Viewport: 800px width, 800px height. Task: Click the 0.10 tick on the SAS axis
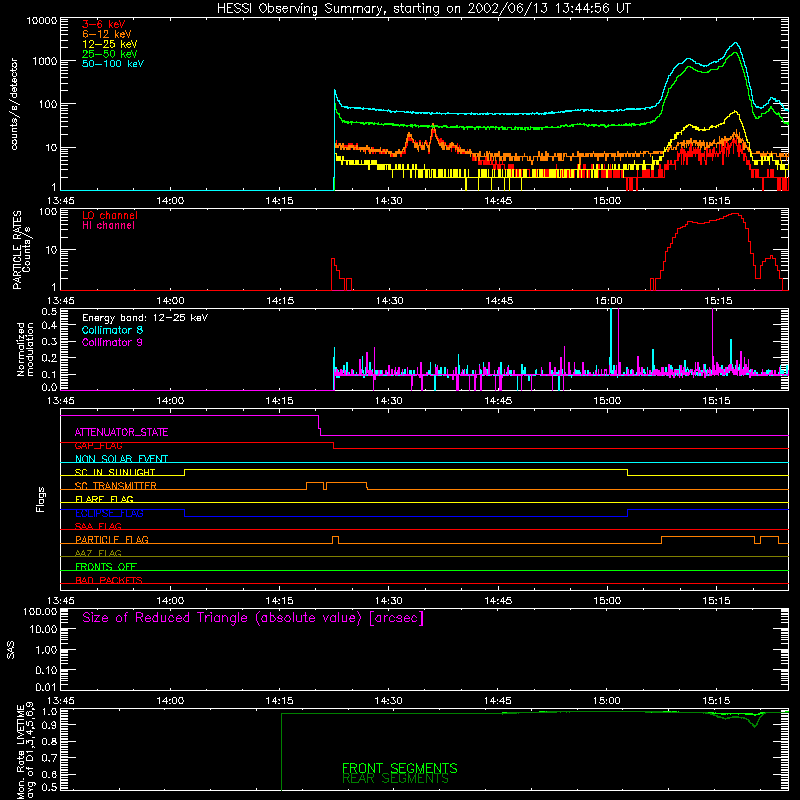coord(46,670)
